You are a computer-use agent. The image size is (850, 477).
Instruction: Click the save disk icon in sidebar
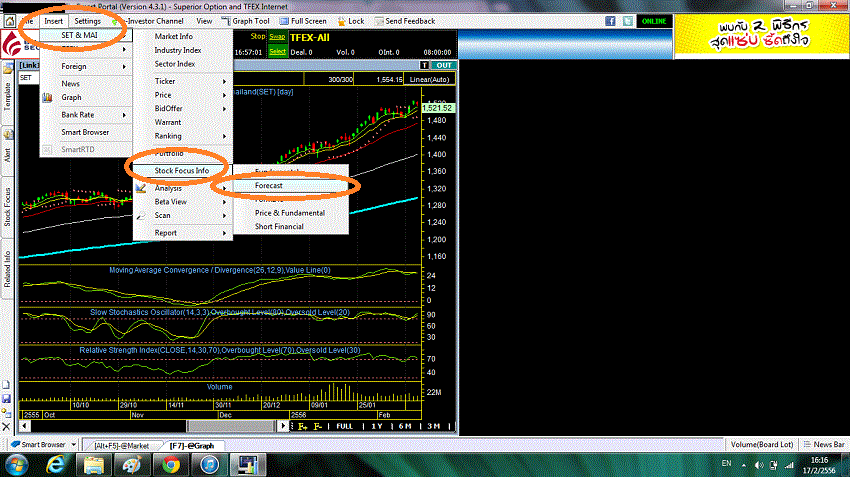pos(7,399)
